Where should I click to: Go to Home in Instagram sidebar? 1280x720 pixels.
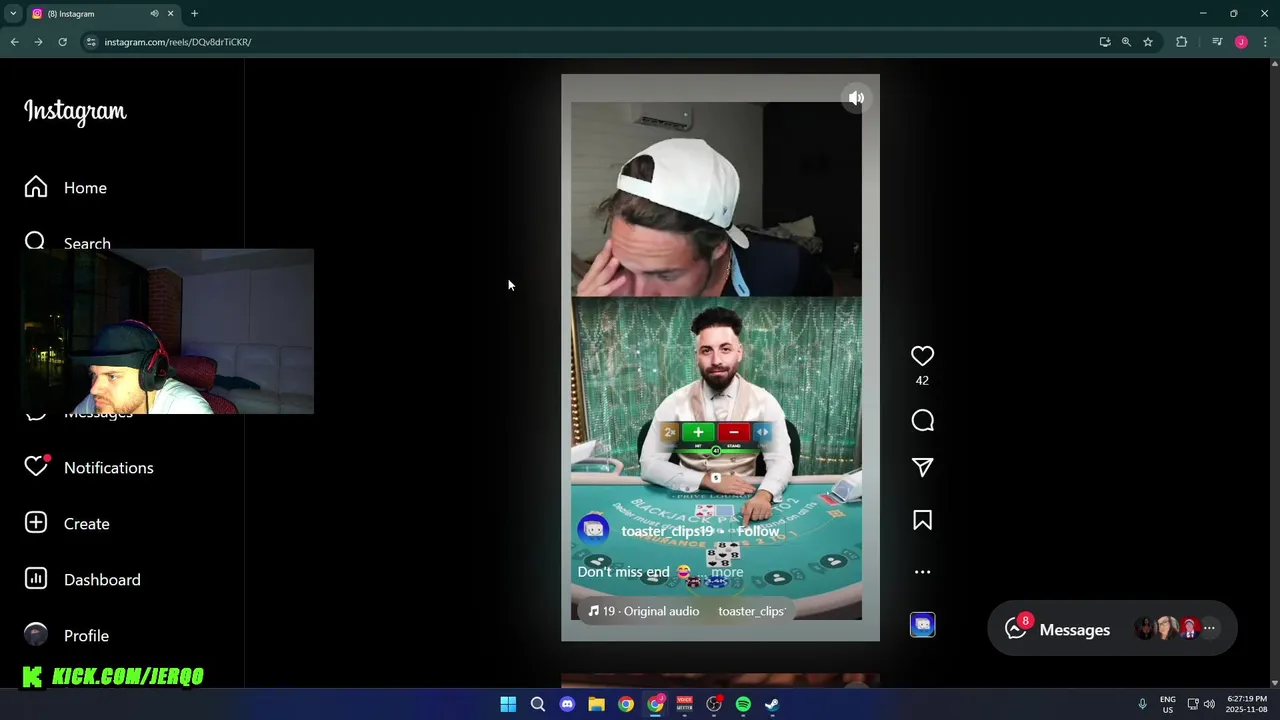(66, 188)
